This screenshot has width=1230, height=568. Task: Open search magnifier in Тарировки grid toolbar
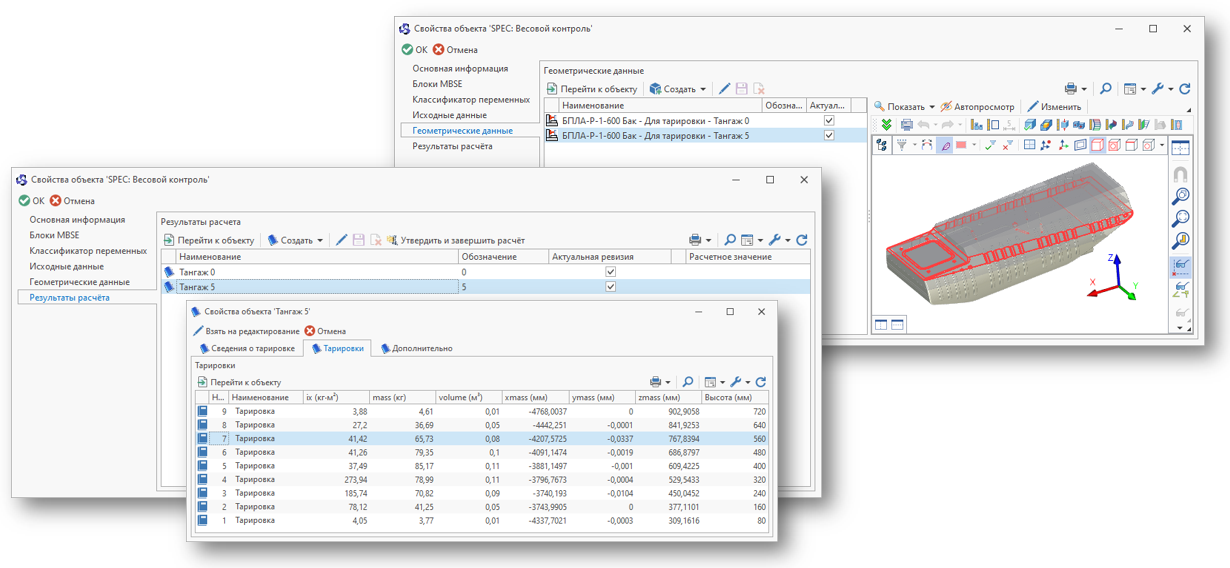pyautogui.click(x=688, y=382)
